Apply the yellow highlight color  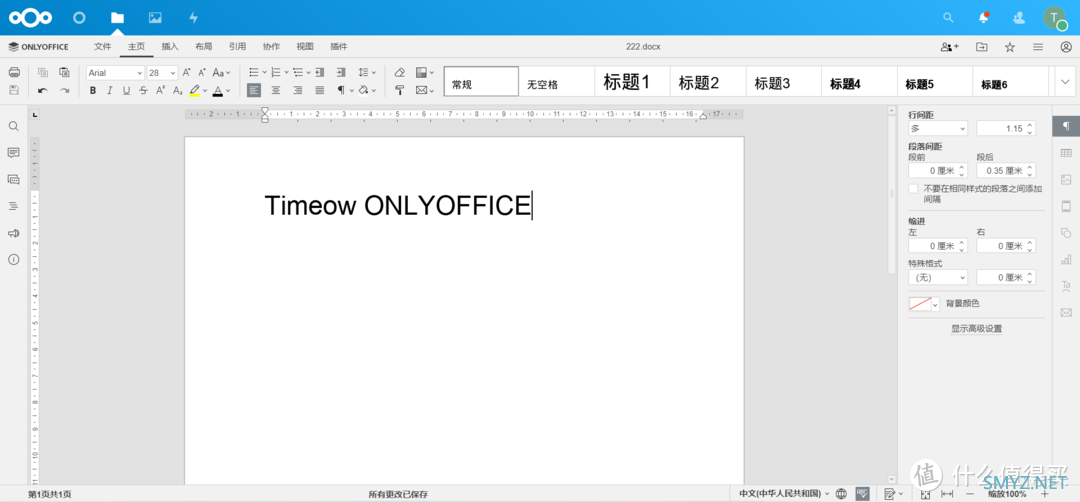tap(194, 90)
